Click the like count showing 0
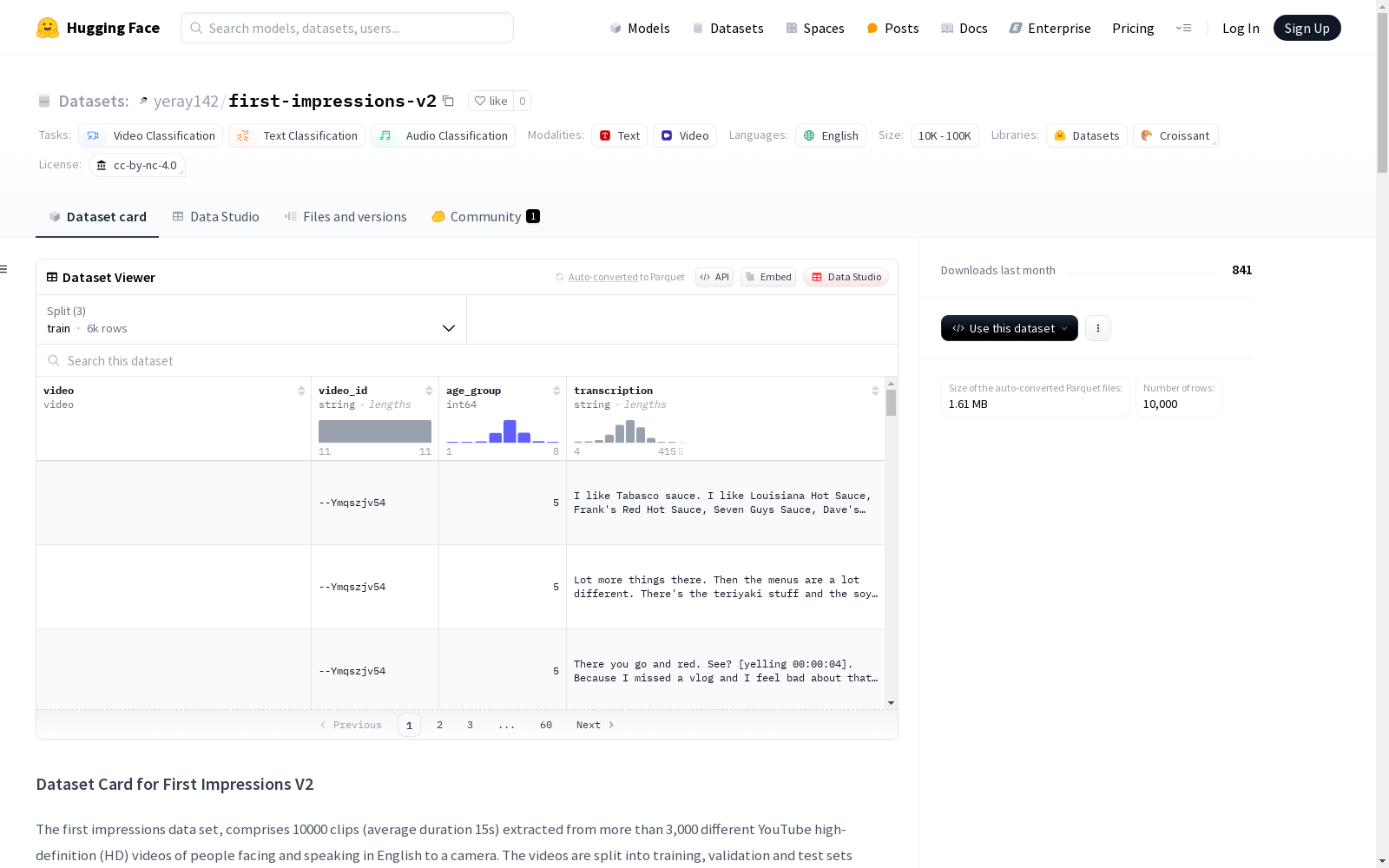 tap(522, 101)
